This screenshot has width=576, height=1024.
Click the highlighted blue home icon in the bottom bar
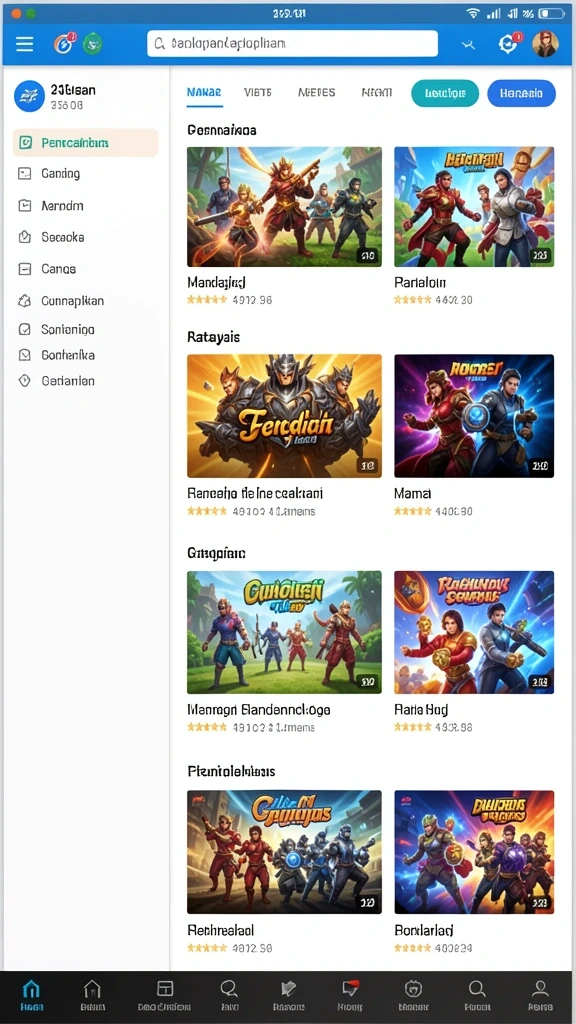pos(31,989)
